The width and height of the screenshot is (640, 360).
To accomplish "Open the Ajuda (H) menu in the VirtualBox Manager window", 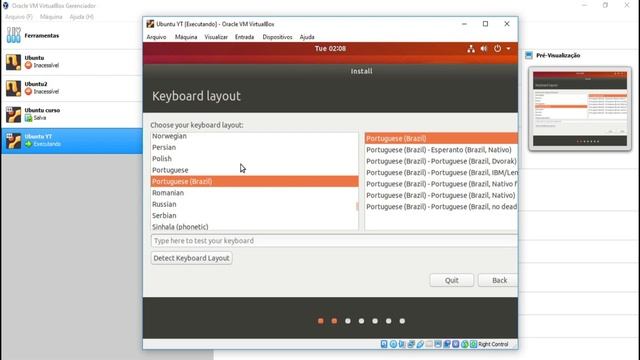I will pos(82,17).
